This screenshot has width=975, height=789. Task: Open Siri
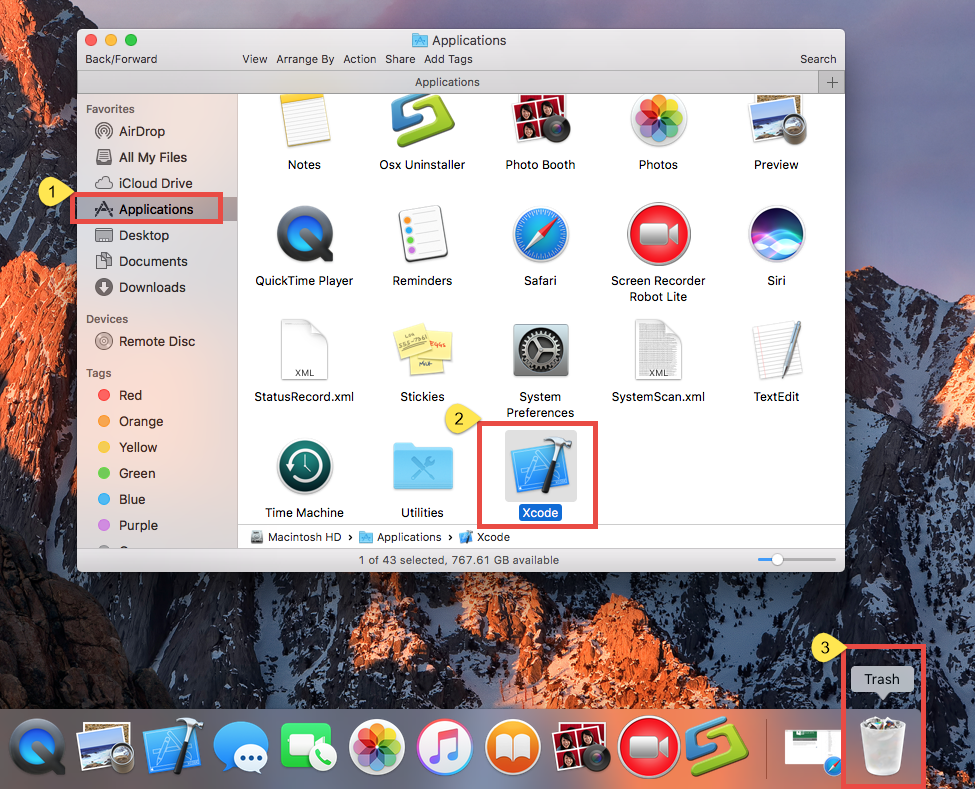tap(776, 233)
